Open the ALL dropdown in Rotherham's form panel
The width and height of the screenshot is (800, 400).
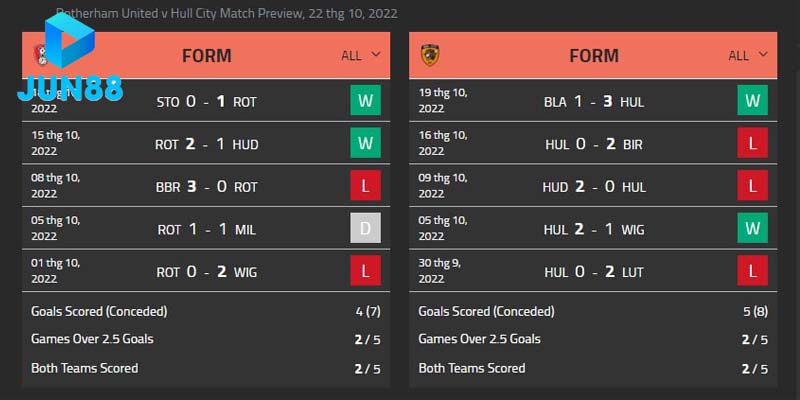[x=360, y=56]
